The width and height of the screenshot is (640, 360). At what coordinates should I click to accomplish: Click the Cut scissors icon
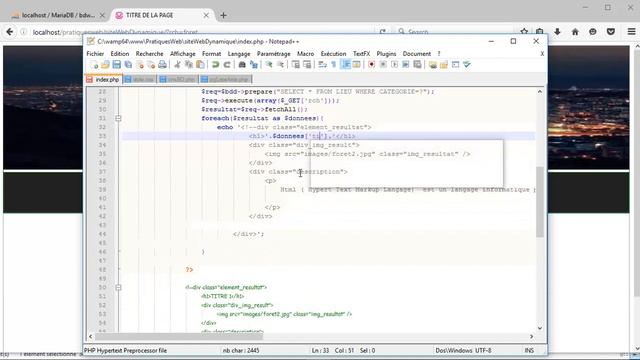[x=177, y=64]
